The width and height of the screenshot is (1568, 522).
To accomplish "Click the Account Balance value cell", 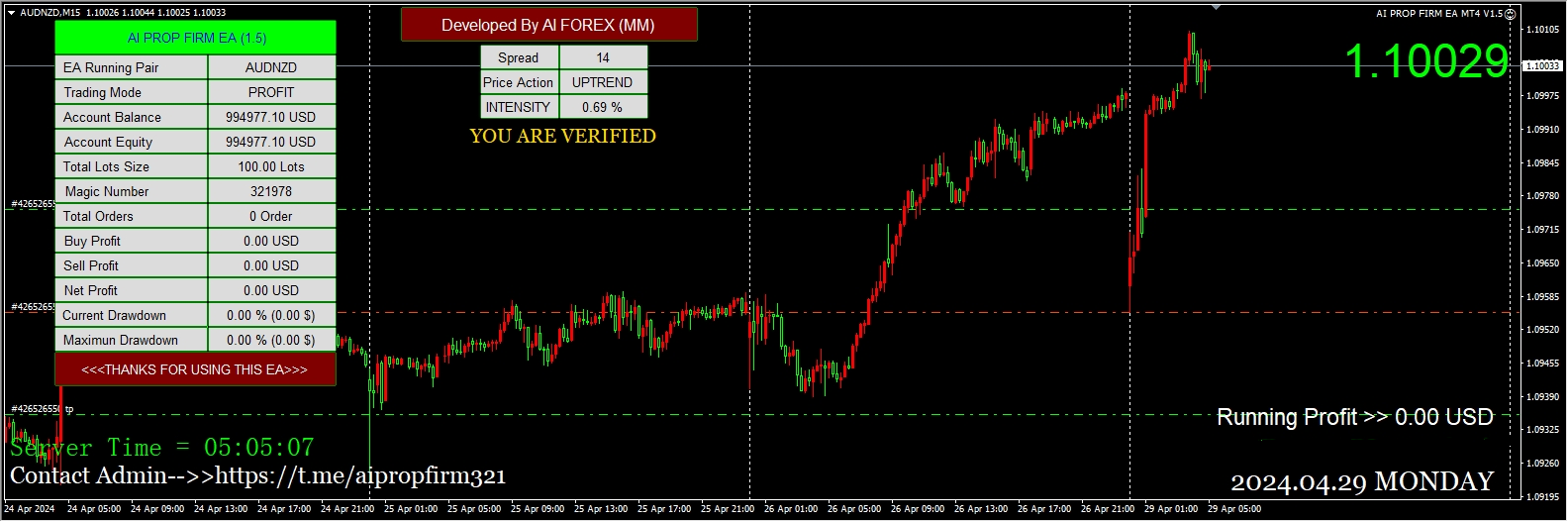I will (x=271, y=117).
